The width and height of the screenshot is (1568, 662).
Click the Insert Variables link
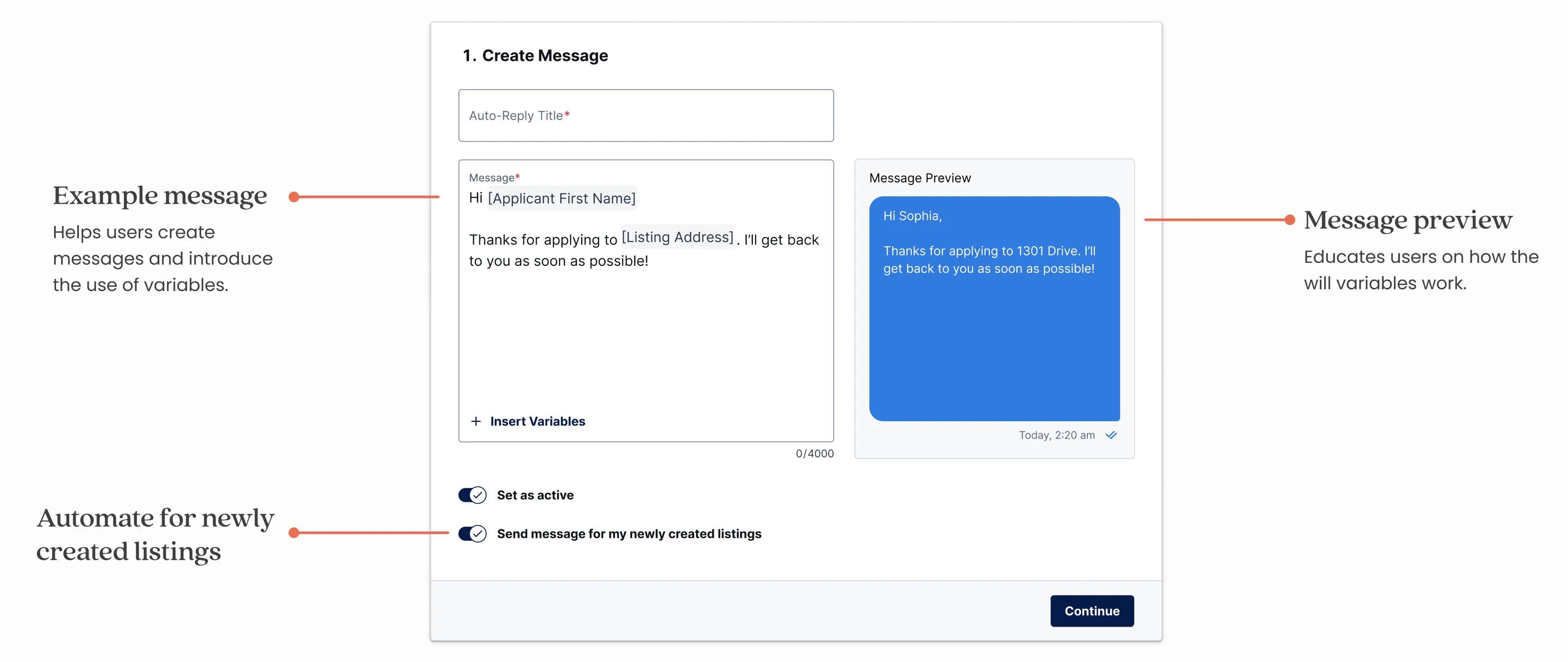537,421
